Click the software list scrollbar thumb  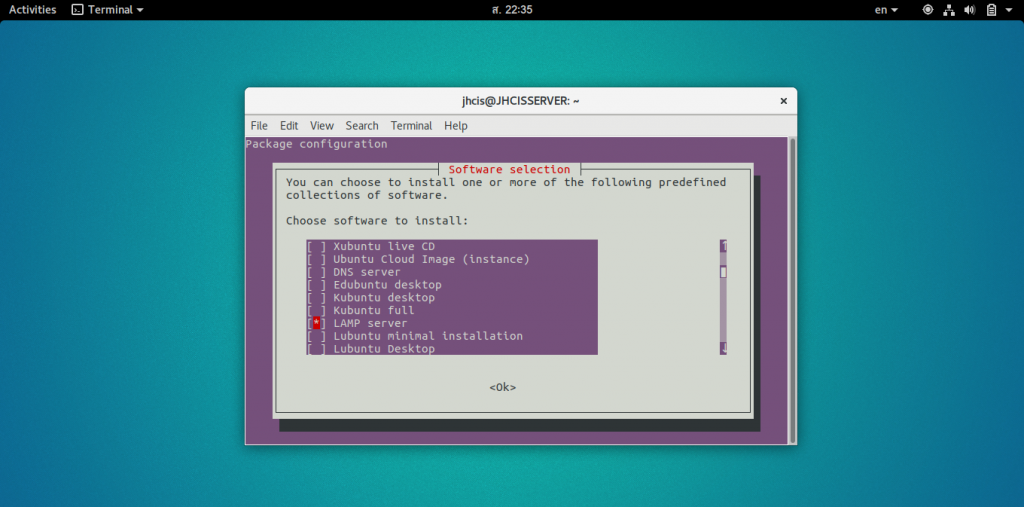tap(724, 272)
